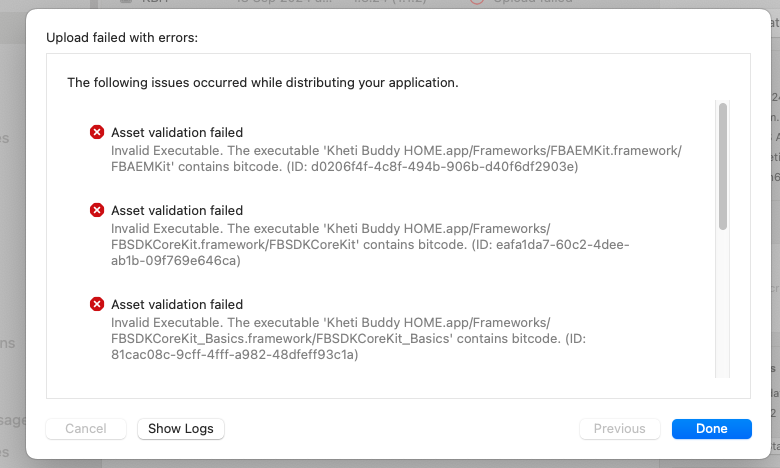Select the FBSDKCoreKit.framework error description text
The width and height of the screenshot is (780, 468).
click(370, 244)
